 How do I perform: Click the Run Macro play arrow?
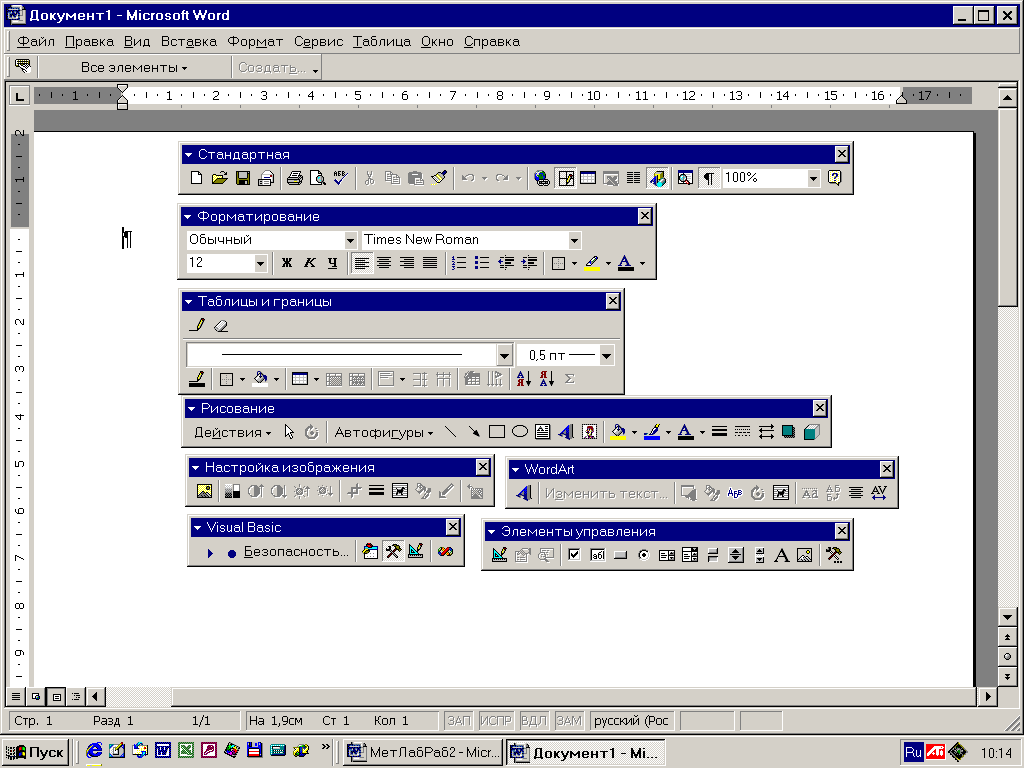tap(210, 553)
